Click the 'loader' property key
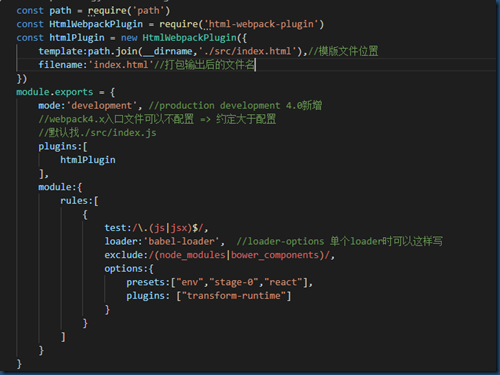Viewport: 500px width, 375px height. [x=121, y=241]
